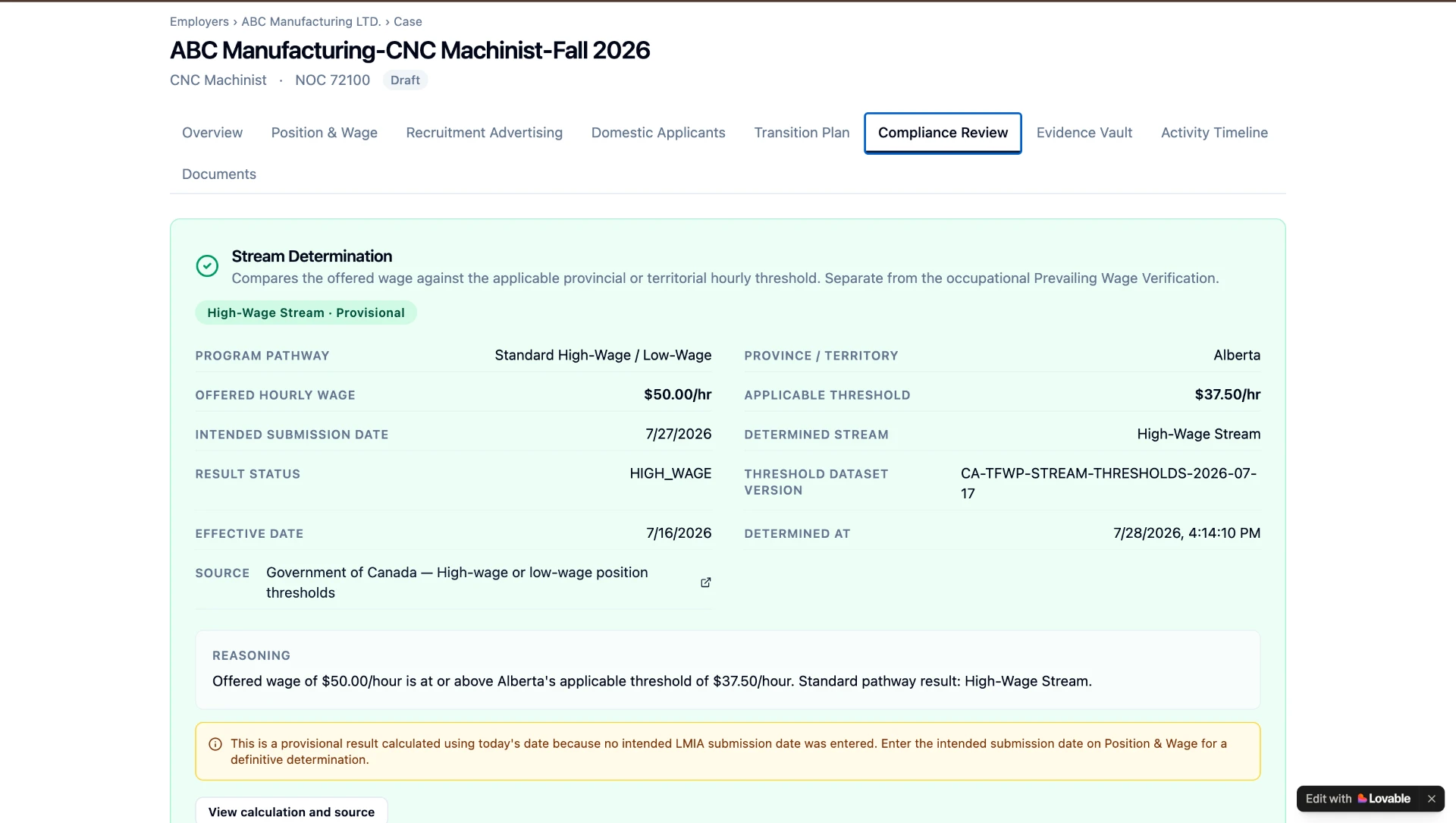The width and height of the screenshot is (1456, 823).
Task: Click High-Wage Stream determined stream value
Action: (x=1198, y=434)
